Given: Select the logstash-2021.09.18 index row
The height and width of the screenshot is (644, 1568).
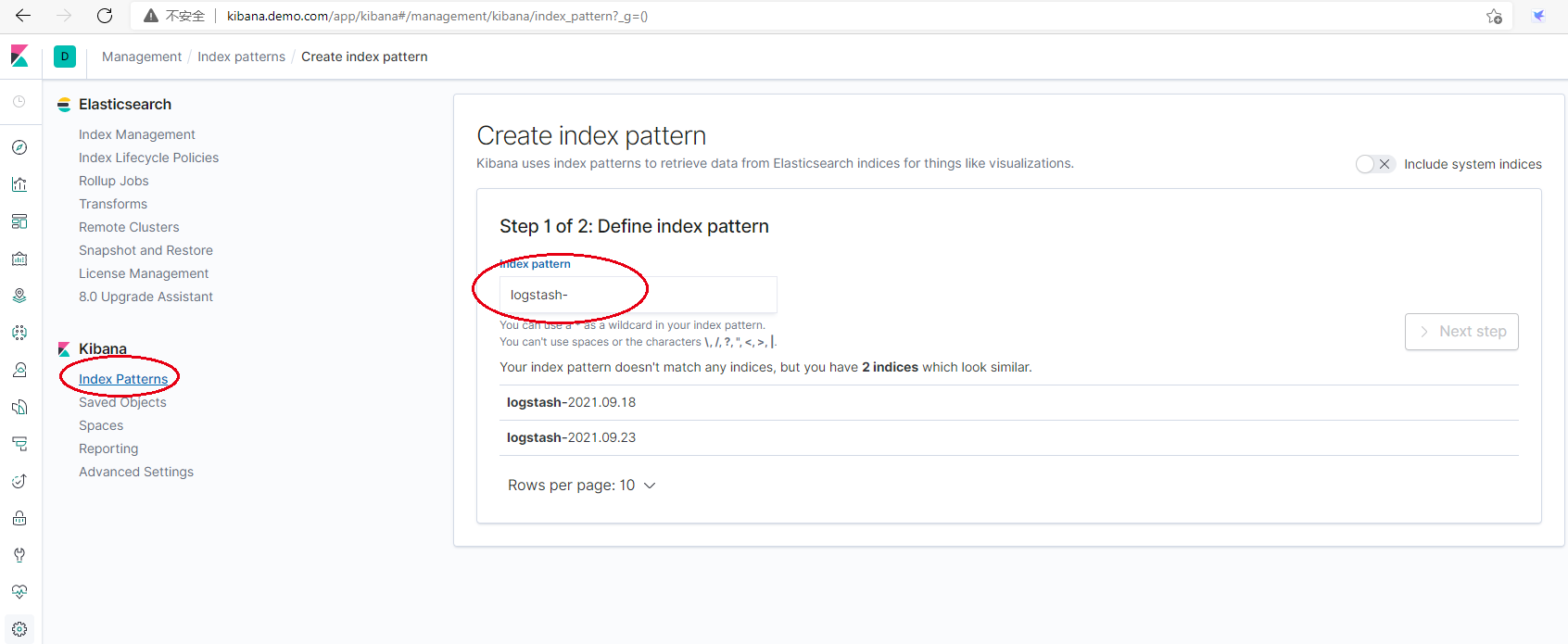Looking at the screenshot, I should [x=1009, y=402].
